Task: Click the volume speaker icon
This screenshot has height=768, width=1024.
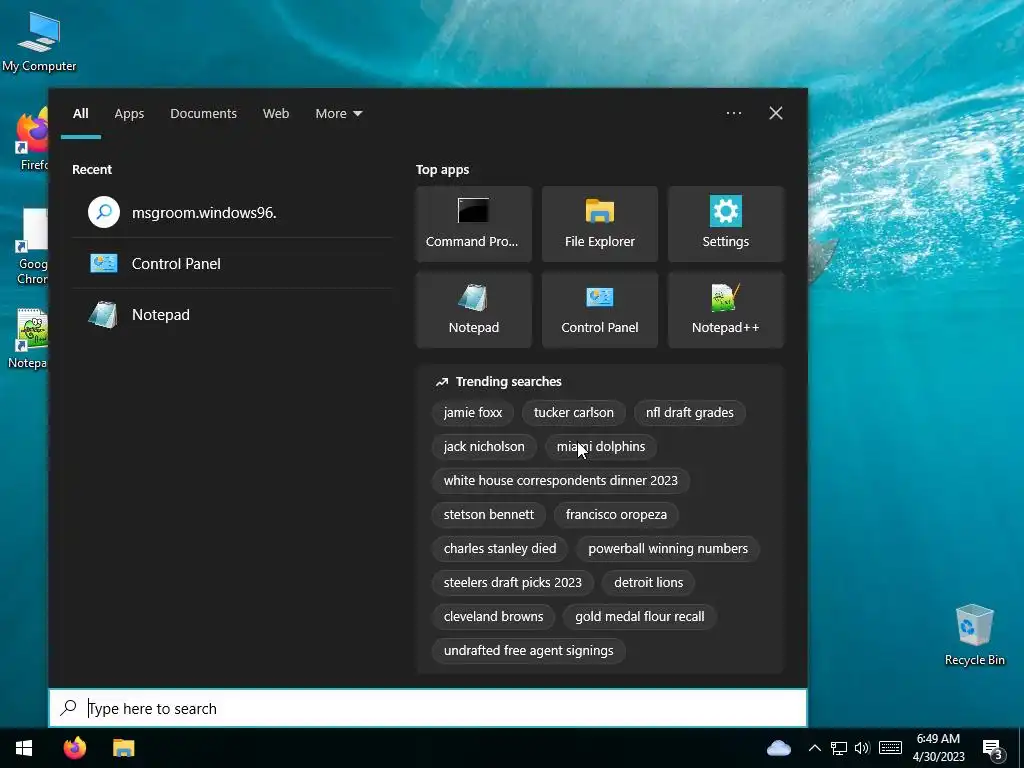Action: (x=862, y=748)
